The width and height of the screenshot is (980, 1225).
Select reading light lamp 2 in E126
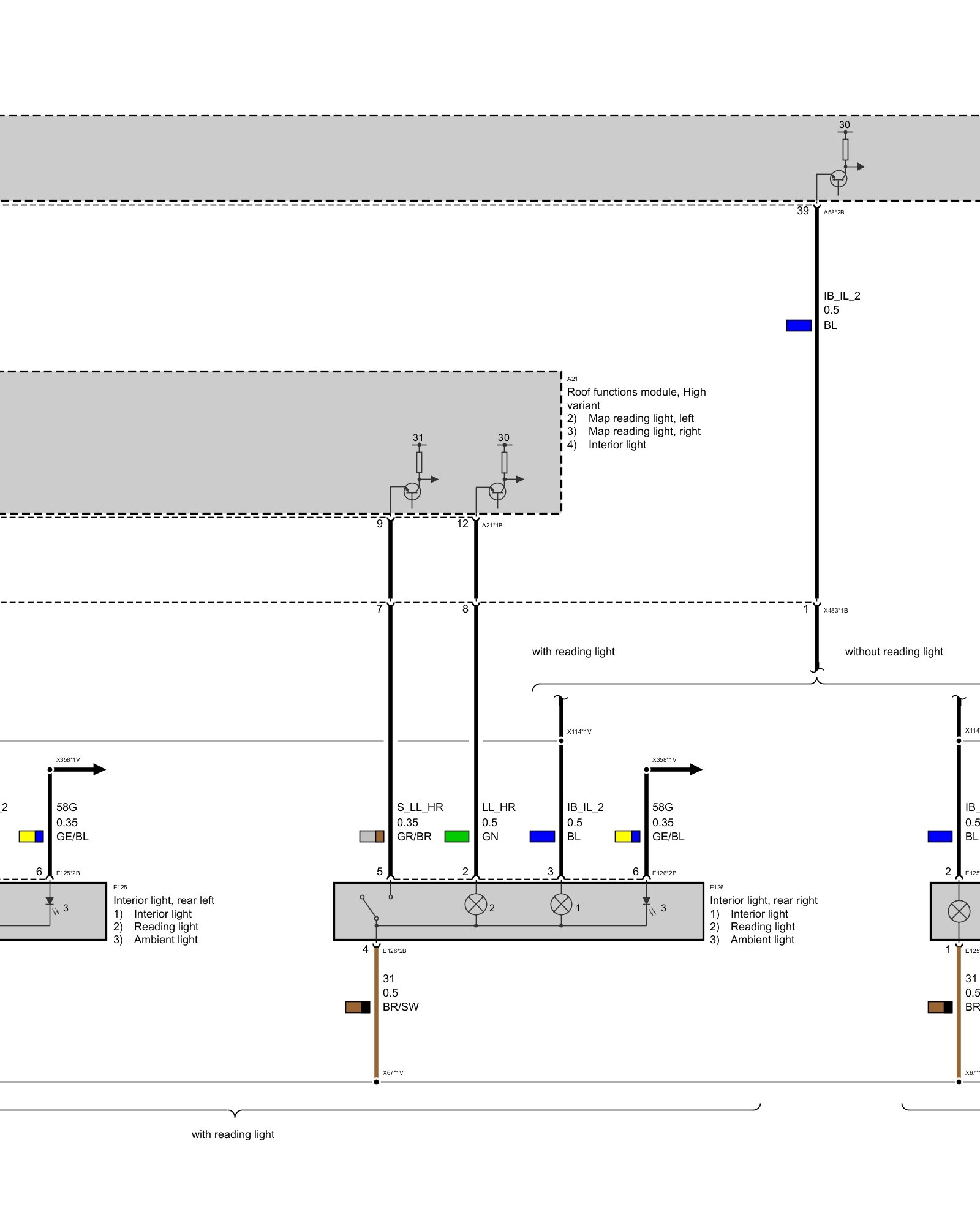pyautogui.click(x=476, y=905)
